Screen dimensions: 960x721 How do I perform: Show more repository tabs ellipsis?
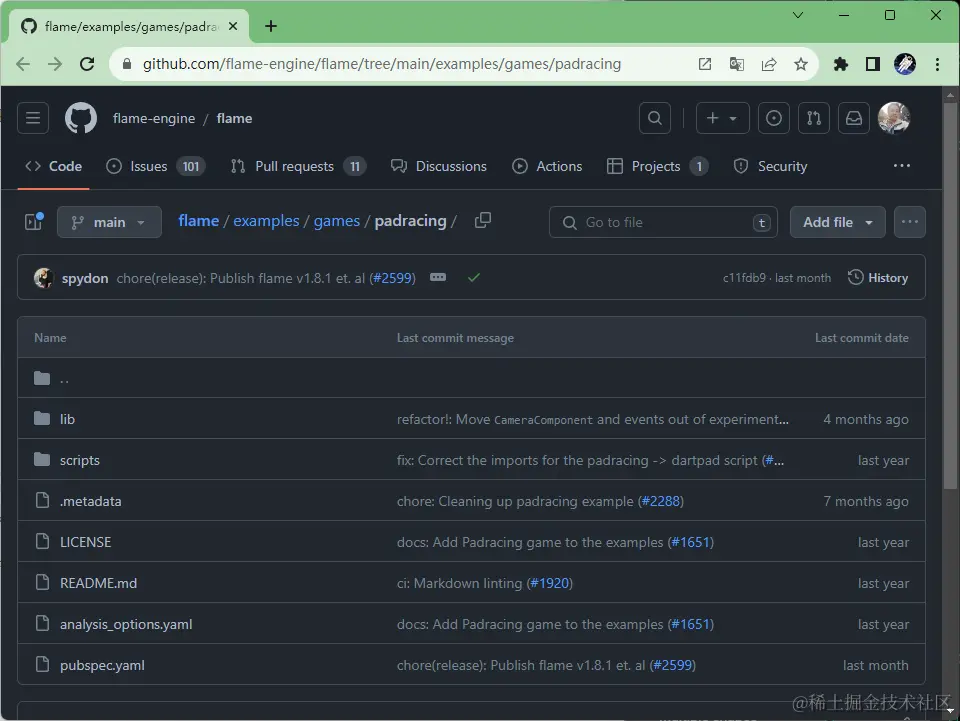click(x=901, y=166)
